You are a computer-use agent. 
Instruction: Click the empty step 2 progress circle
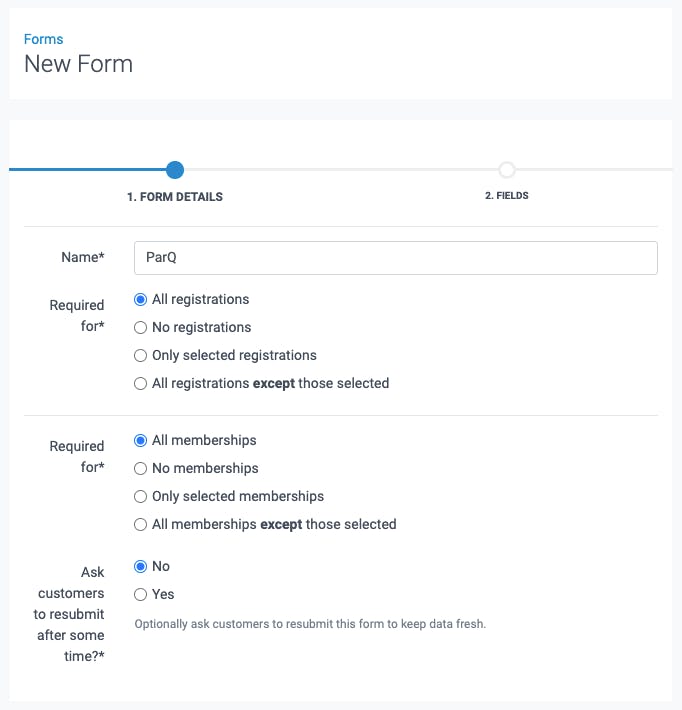coord(507,170)
